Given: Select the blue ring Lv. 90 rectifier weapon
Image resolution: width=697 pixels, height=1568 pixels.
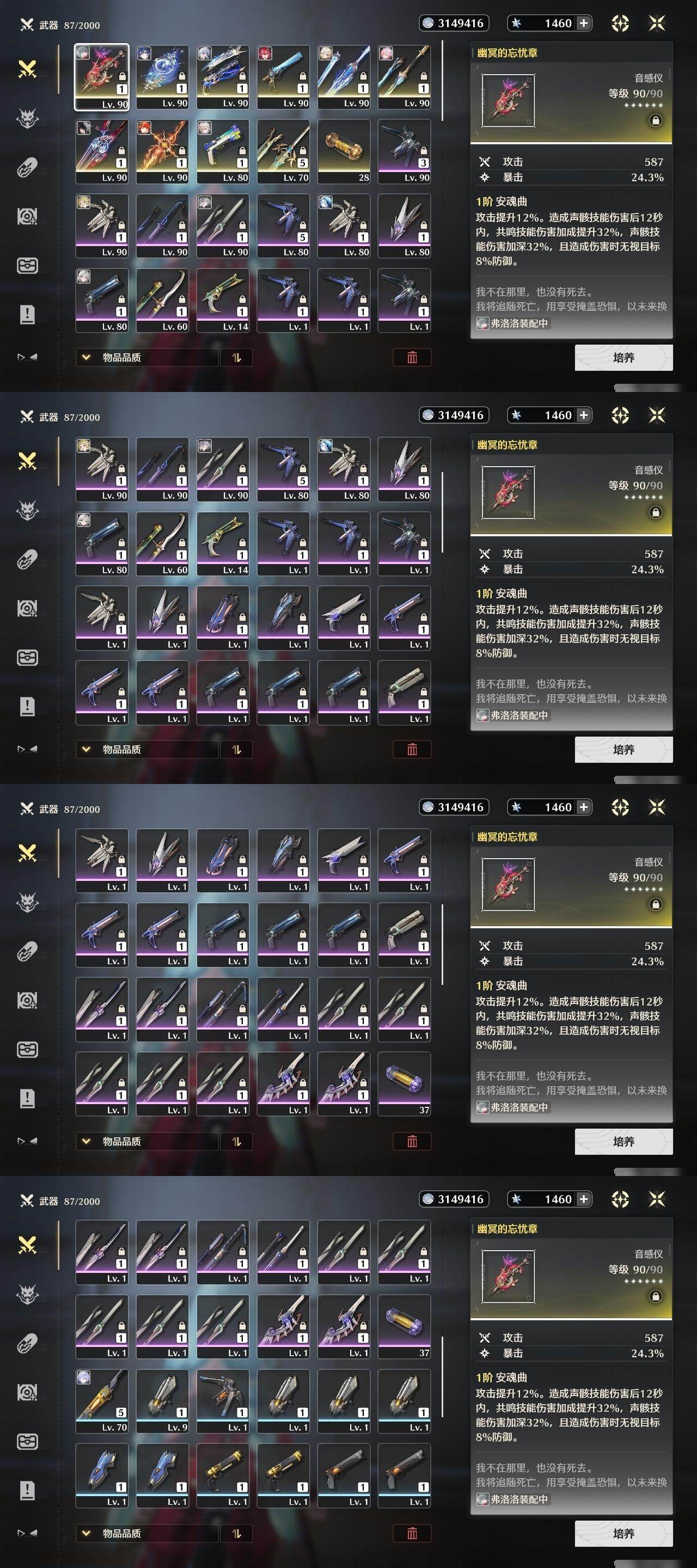Looking at the screenshot, I should tap(162, 77).
